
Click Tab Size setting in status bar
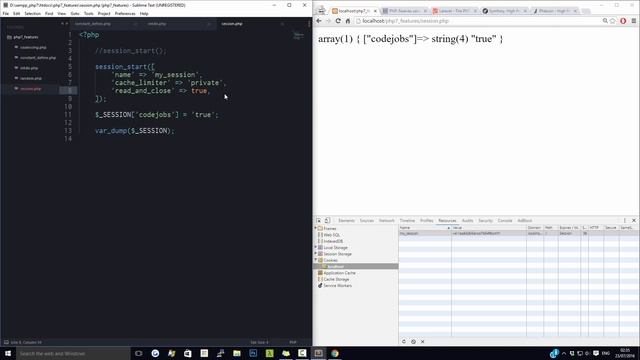click(259, 342)
